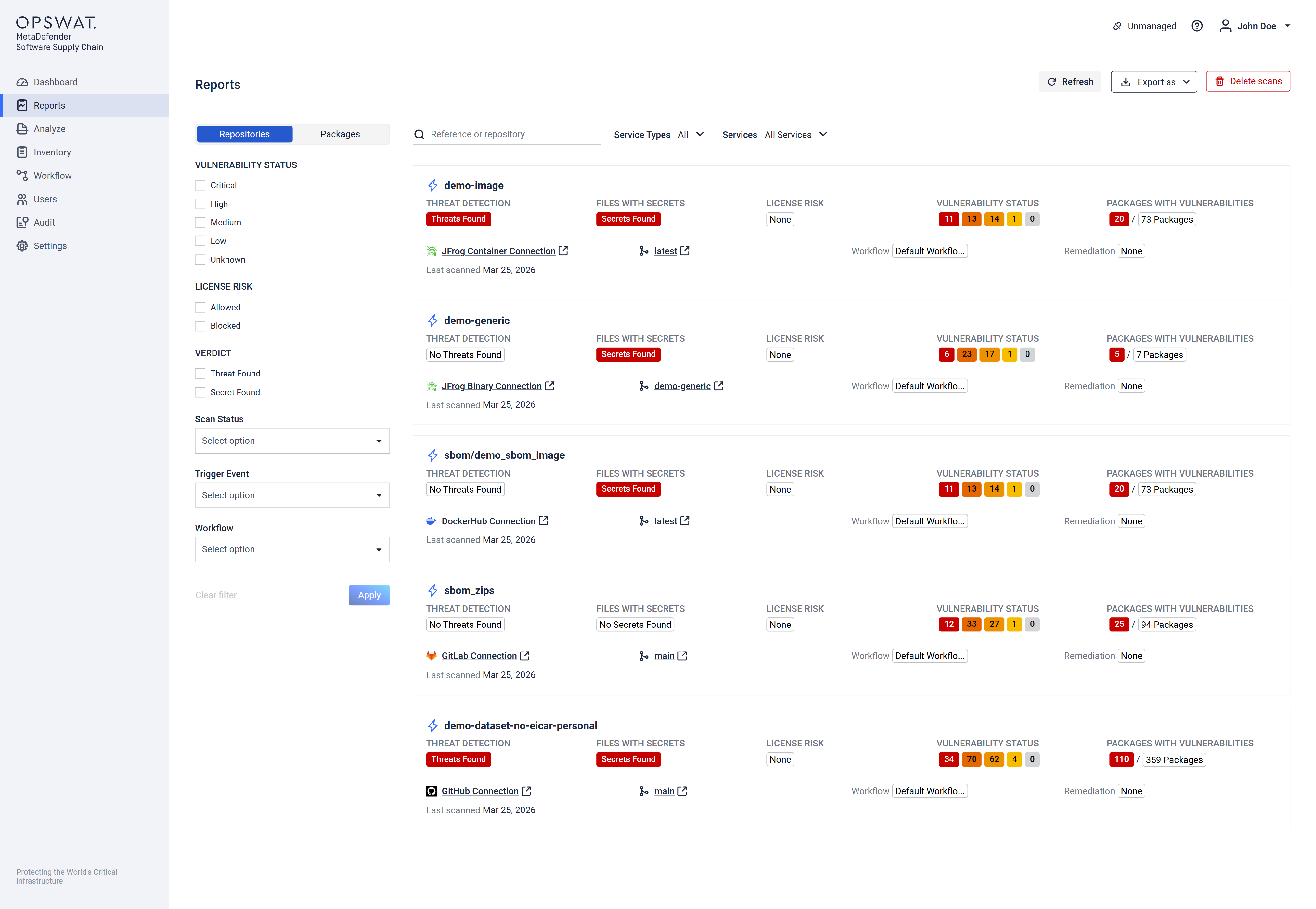Open Inventory from the sidebar menu
This screenshot has height=909, width=1316.
click(x=52, y=152)
